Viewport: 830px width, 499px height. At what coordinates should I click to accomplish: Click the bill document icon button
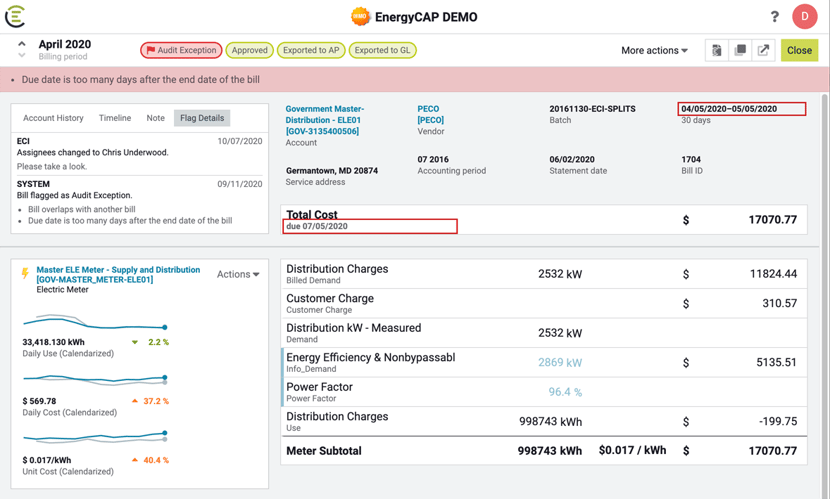tap(717, 50)
